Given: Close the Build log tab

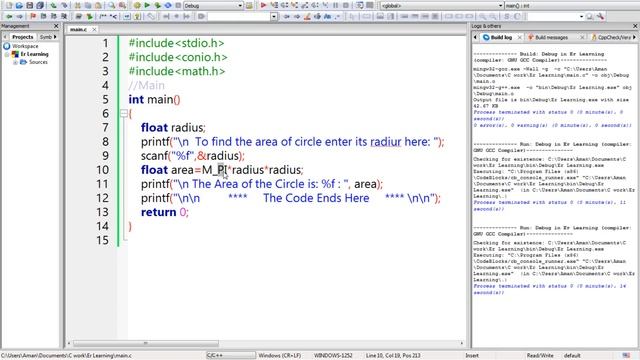Looking at the screenshot, I should point(520,38).
